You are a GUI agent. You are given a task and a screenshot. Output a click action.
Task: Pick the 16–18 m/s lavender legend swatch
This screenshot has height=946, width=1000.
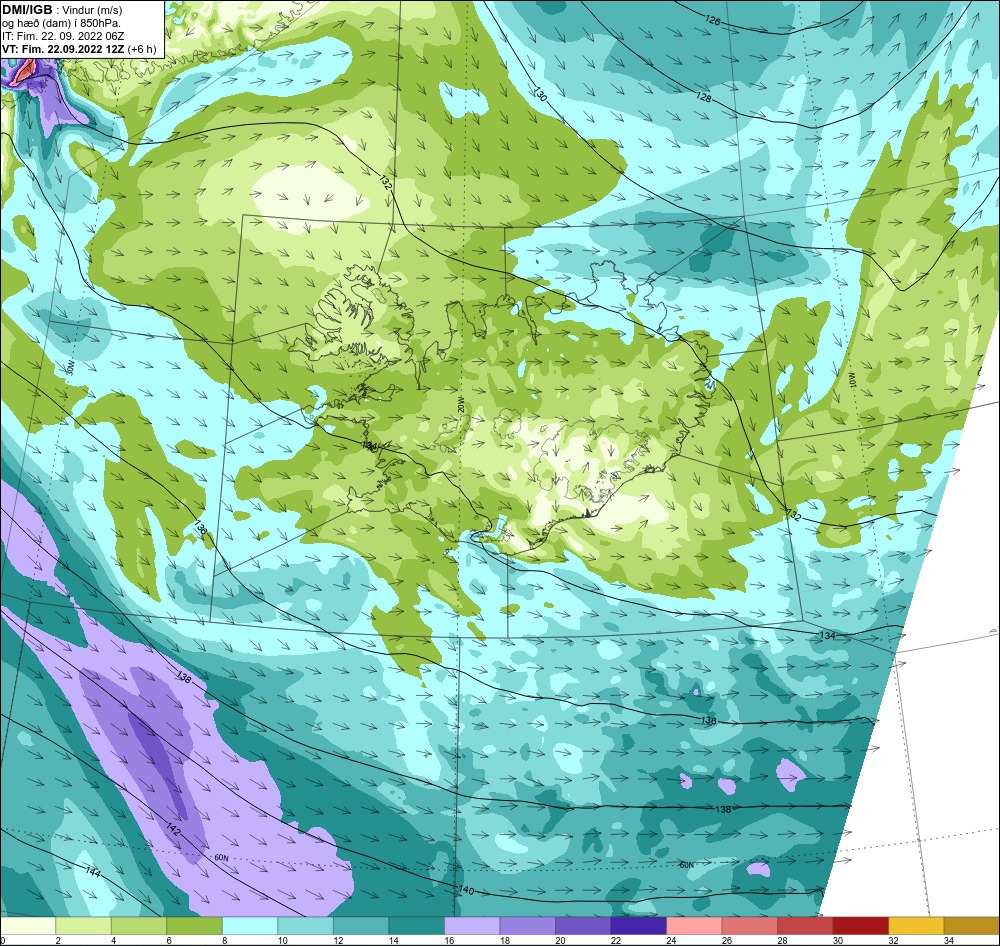(x=472, y=925)
